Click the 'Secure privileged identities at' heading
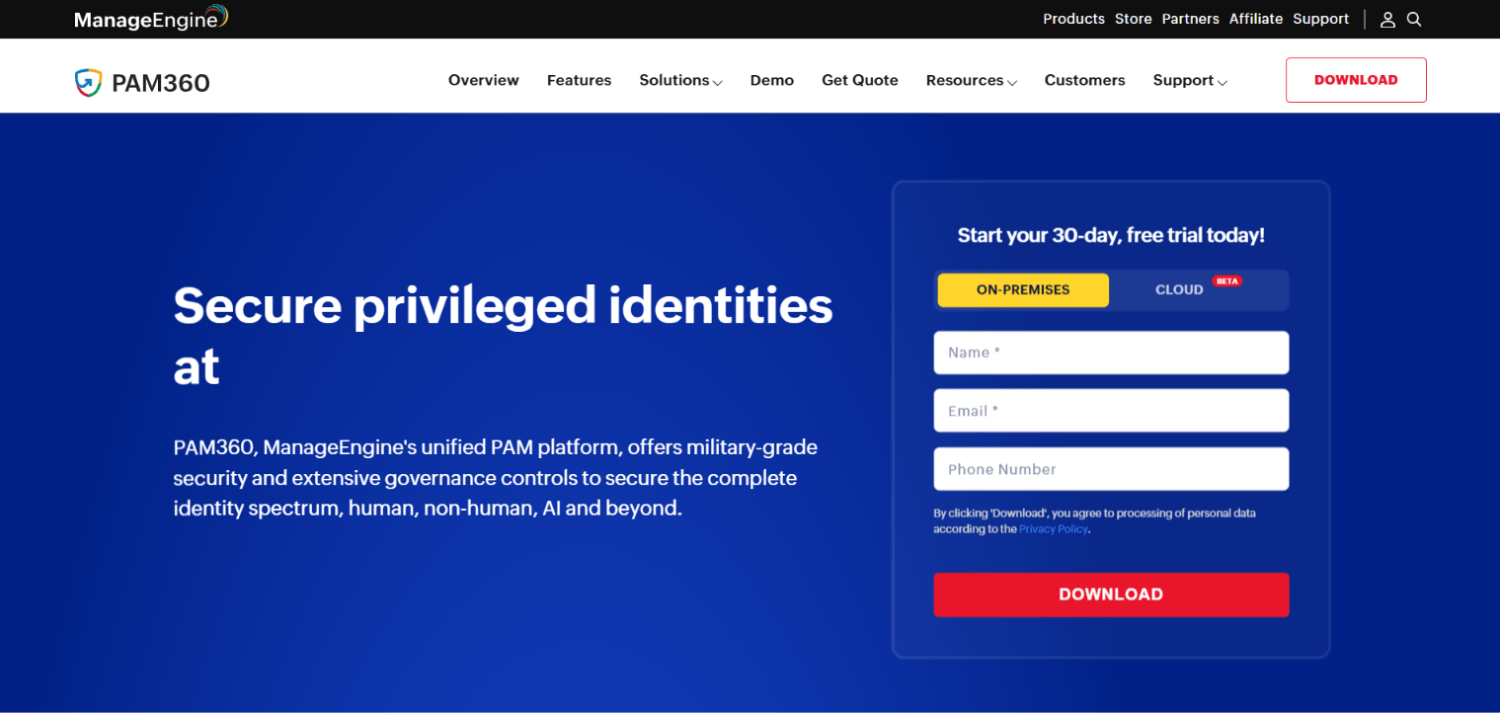Viewport: 1500px width, 713px height. [503, 335]
